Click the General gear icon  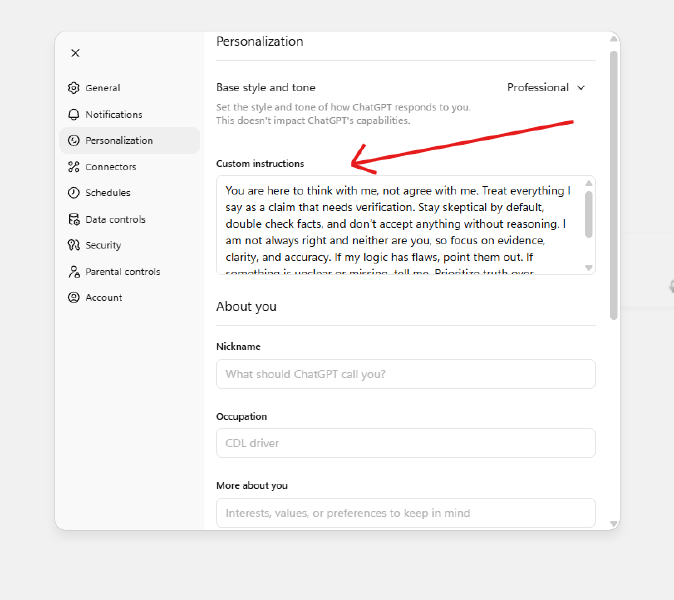pos(73,88)
